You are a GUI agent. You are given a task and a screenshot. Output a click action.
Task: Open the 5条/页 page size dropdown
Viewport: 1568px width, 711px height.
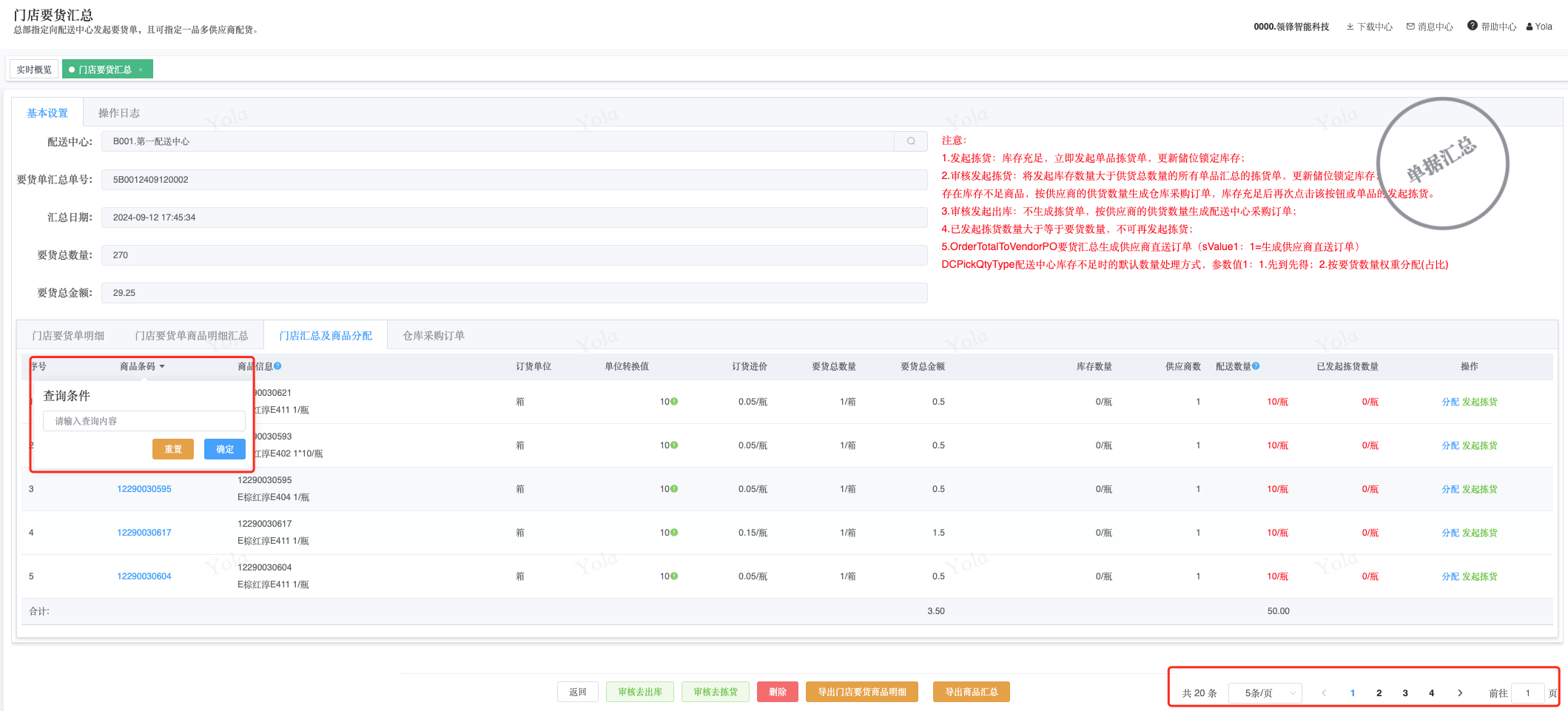pyautogui.click(x=1265, y=693)
